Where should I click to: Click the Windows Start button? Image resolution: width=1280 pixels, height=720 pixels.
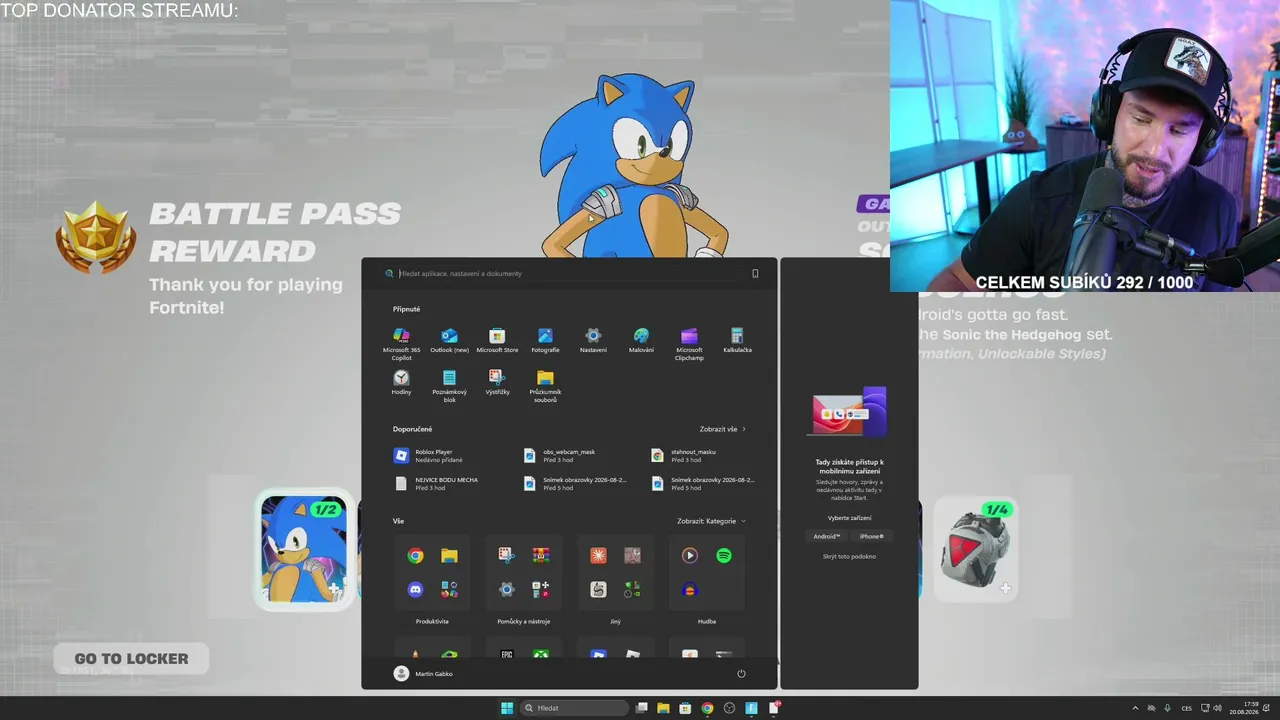[x=507, y=708]
